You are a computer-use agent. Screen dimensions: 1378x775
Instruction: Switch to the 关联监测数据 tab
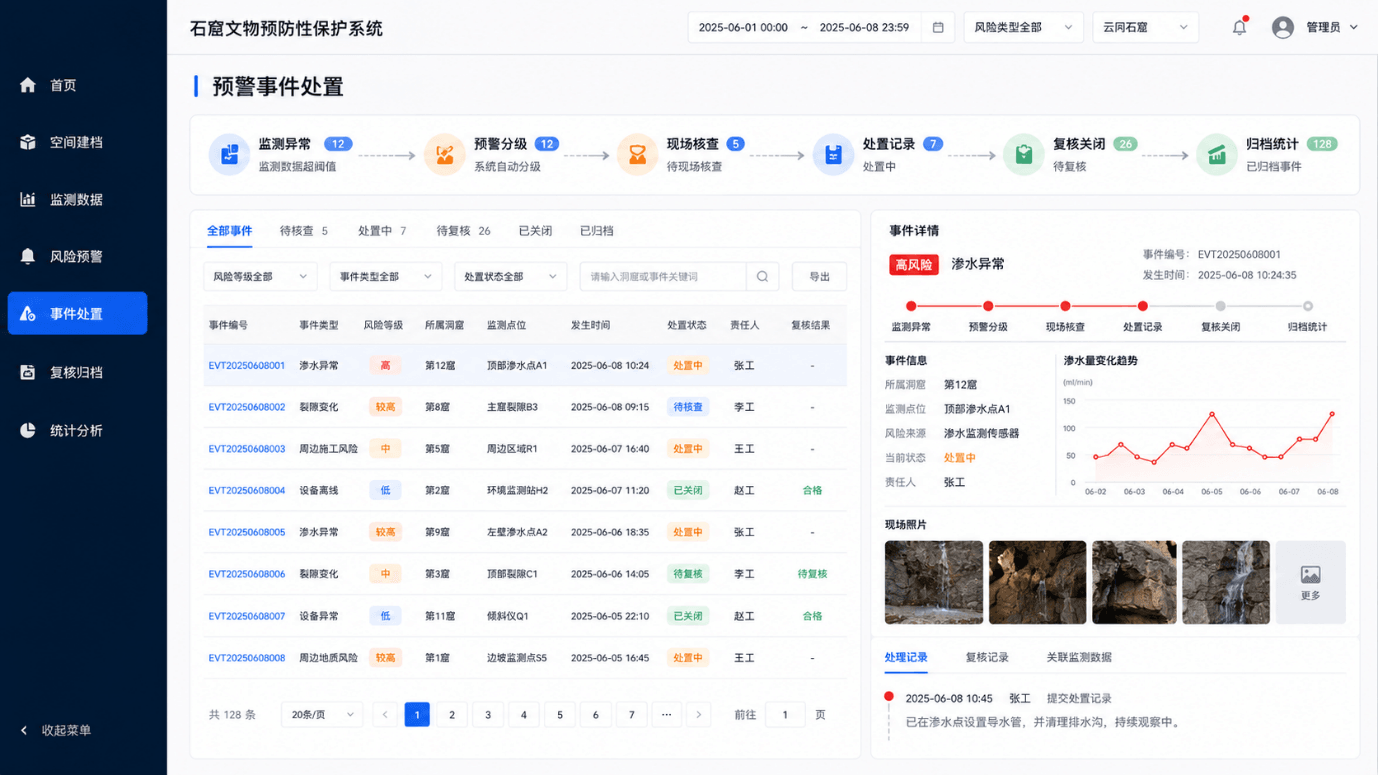click(x=1079, y=657)
